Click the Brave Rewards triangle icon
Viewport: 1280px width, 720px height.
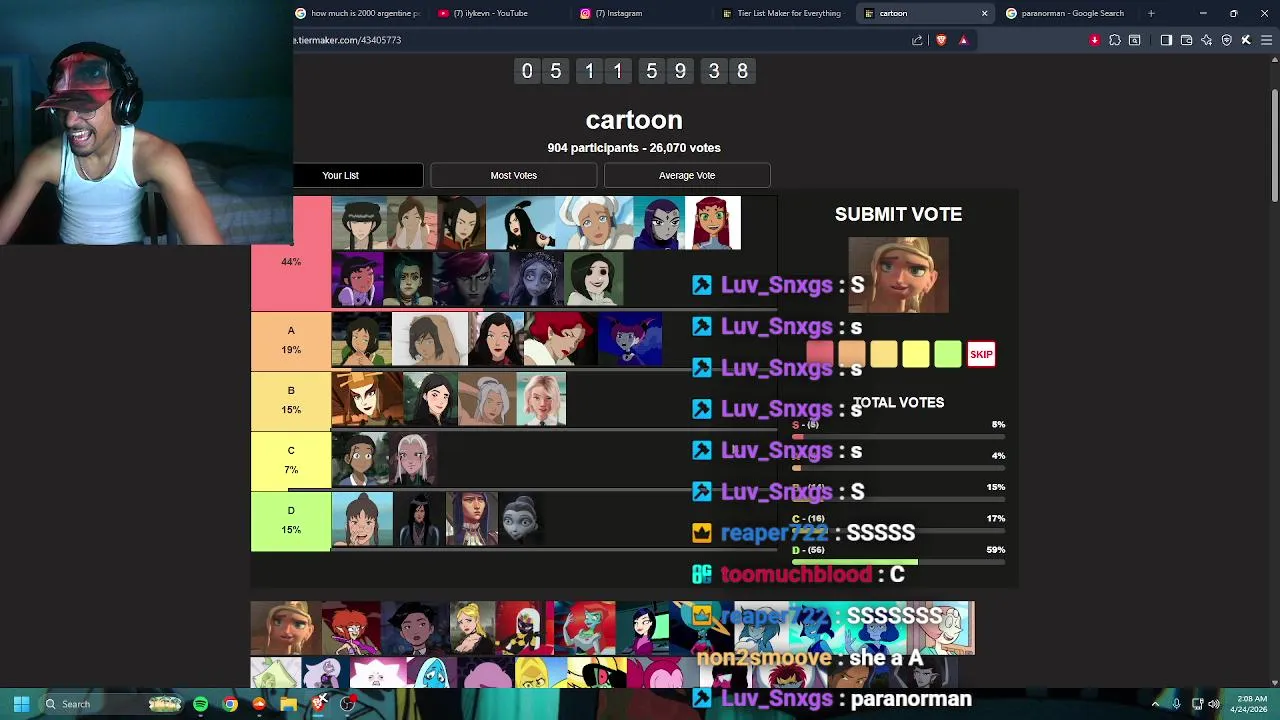(x=963, y=40)
